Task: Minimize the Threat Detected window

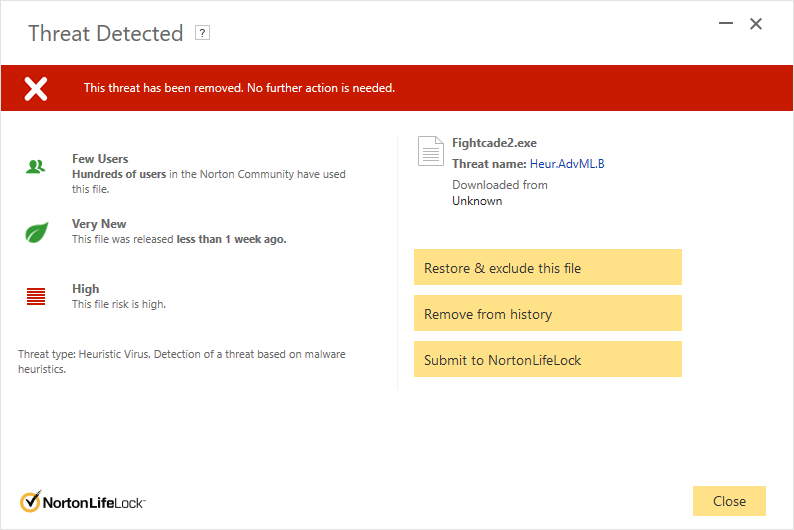Action: pos(726,23)
